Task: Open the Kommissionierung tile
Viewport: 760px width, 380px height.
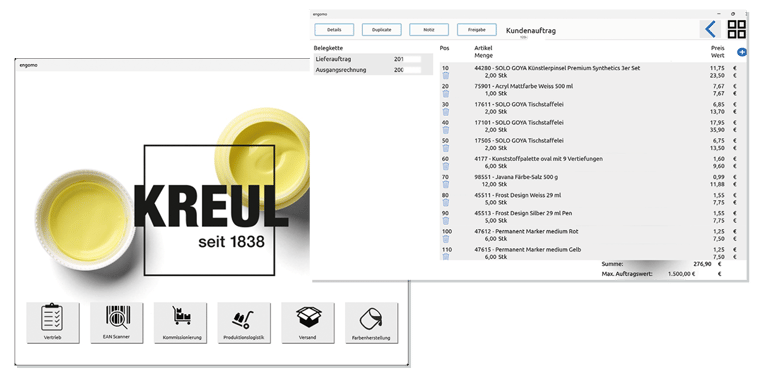Action: coord(180,323)
